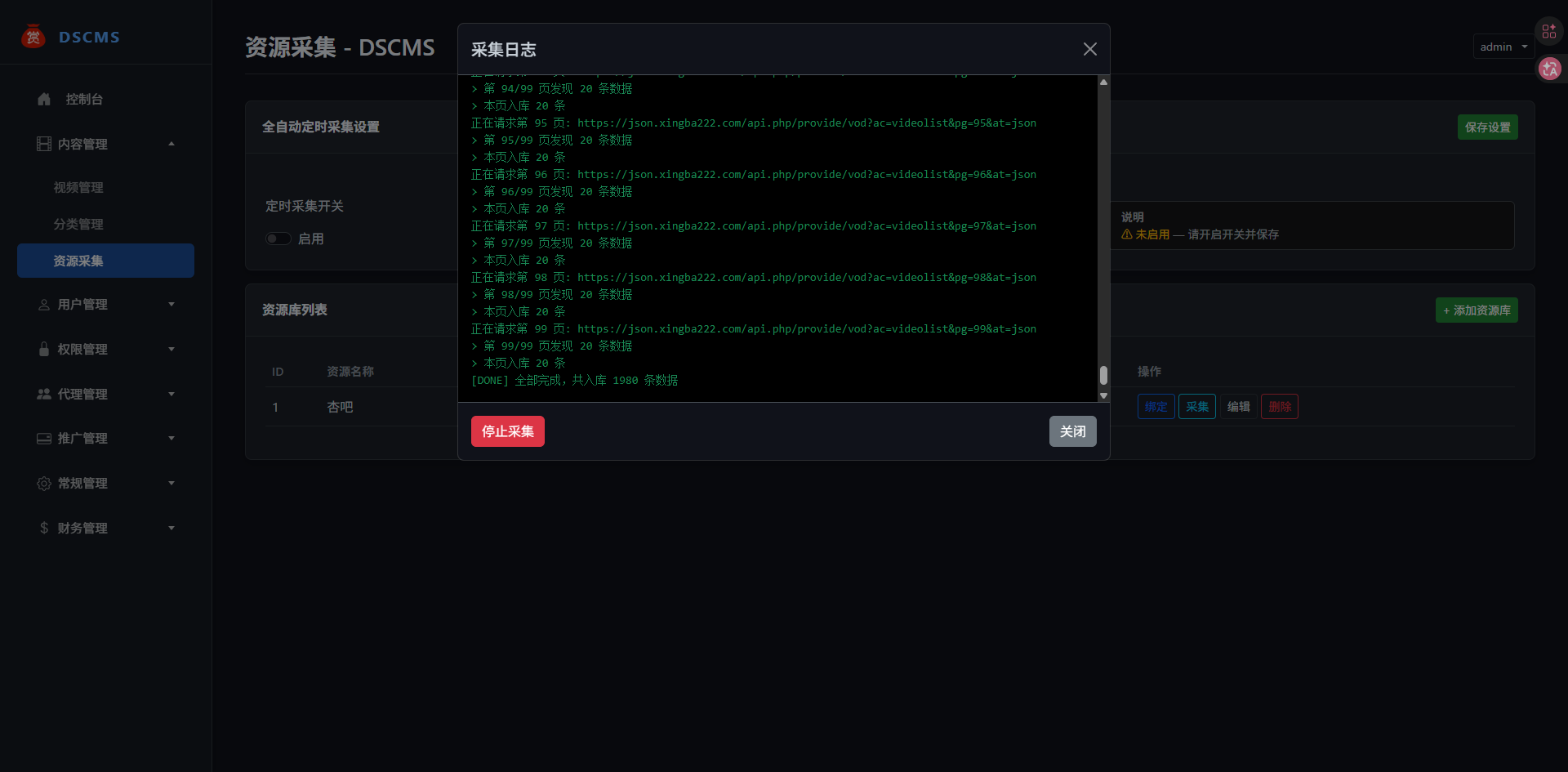1568x772 pixels.
Task: Click the dollar icon beside 财务管理
Action: coord(44,528)
